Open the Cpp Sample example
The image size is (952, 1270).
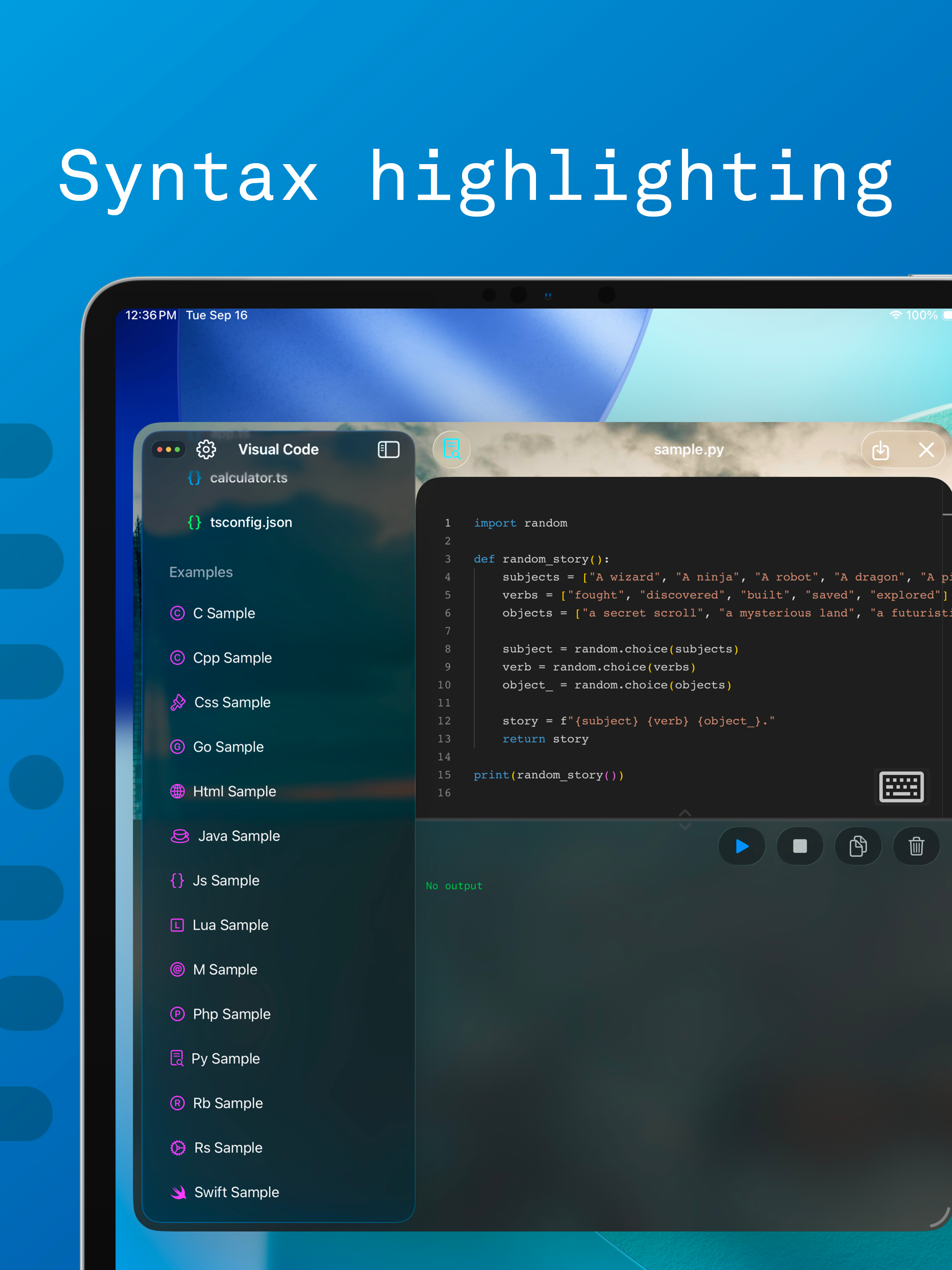click(232, 657)
